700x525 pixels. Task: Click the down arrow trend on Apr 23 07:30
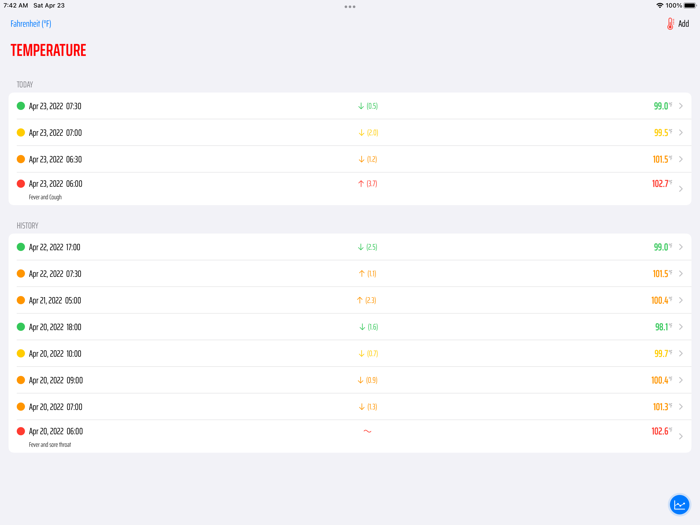361,106
